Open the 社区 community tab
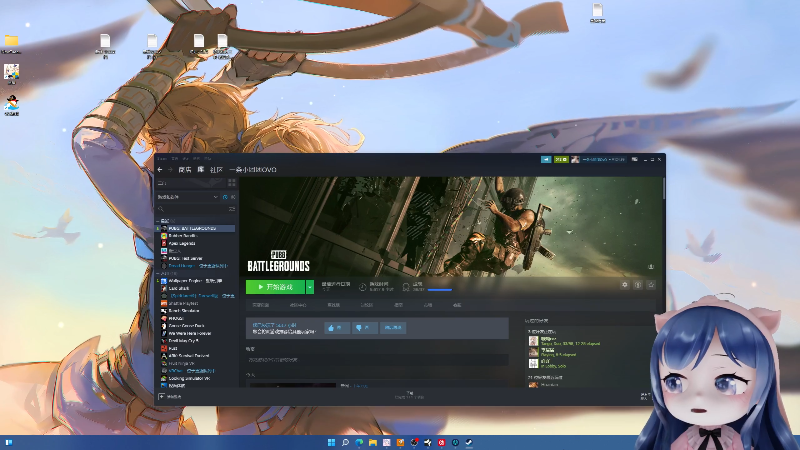The height and width of the screenshot is (450, 800). tap(216, 169)
